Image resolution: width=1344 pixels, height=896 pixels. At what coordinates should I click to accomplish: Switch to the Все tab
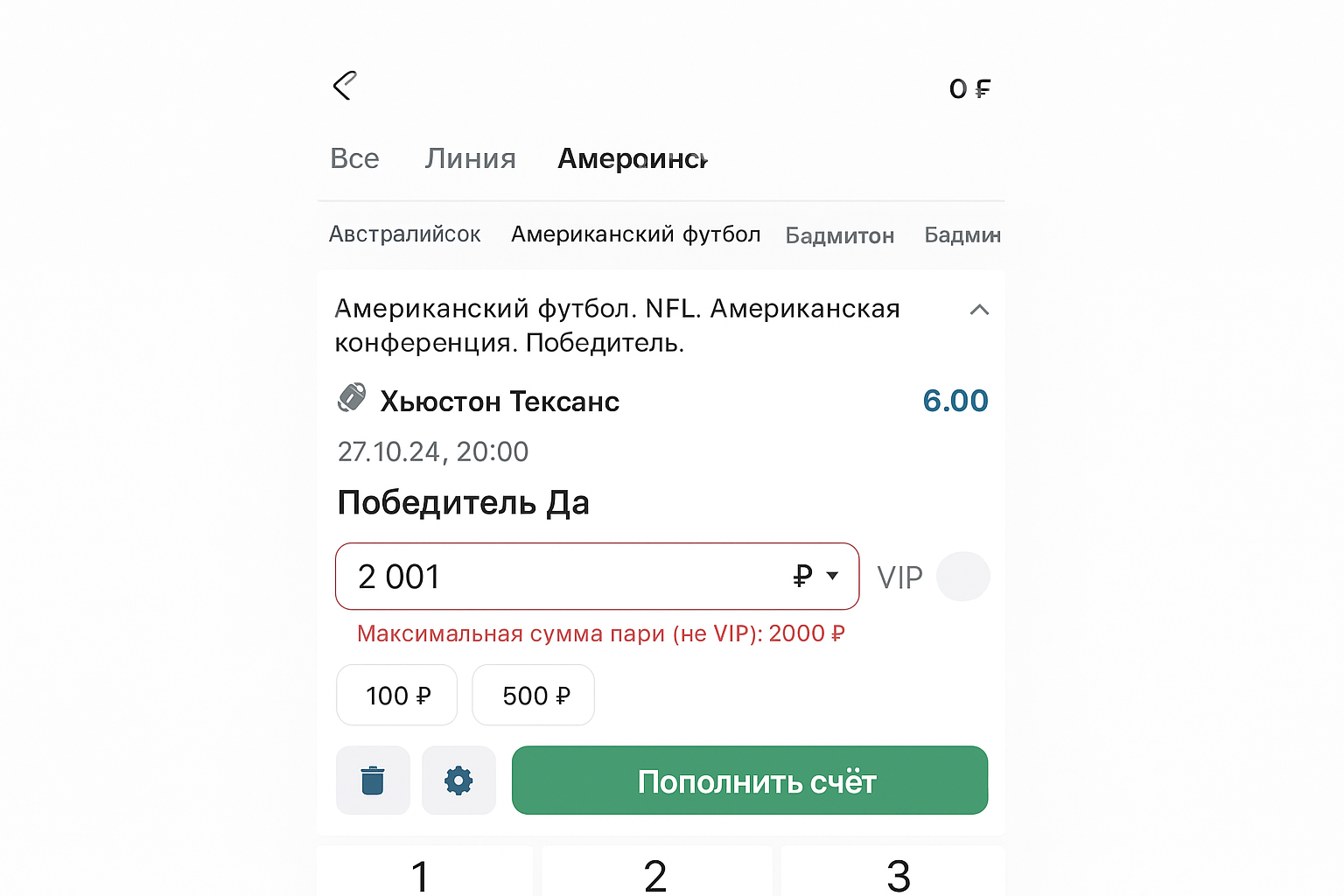(354, 158)
